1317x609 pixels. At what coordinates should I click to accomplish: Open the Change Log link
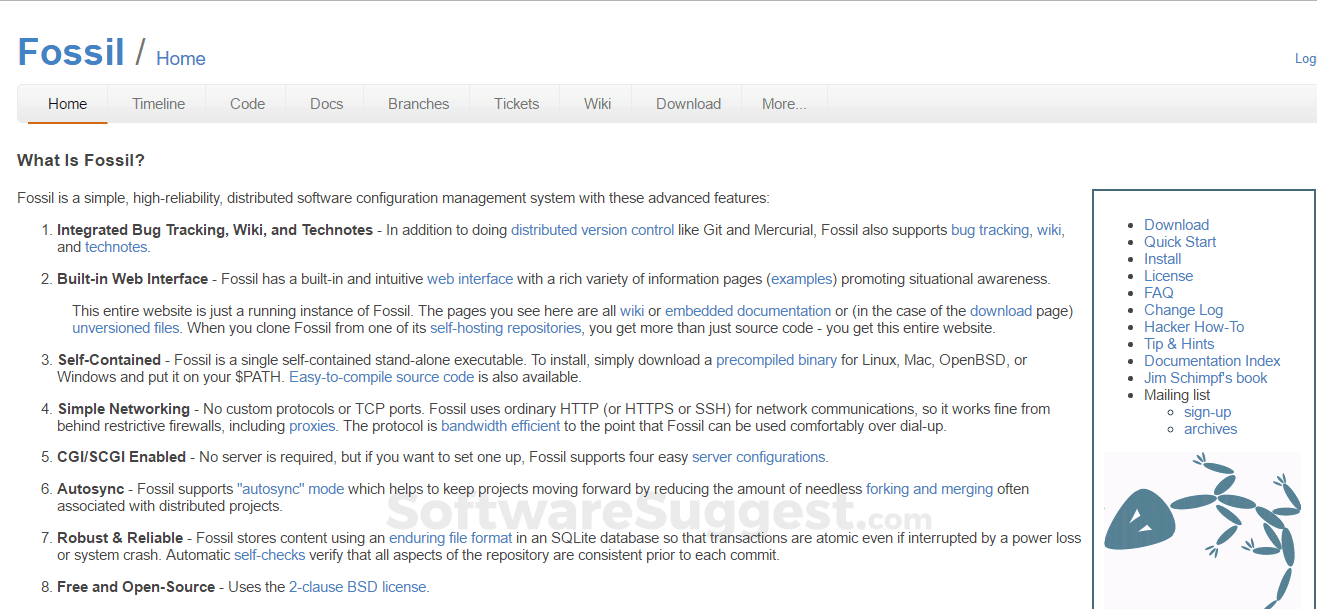point(1183,310)
